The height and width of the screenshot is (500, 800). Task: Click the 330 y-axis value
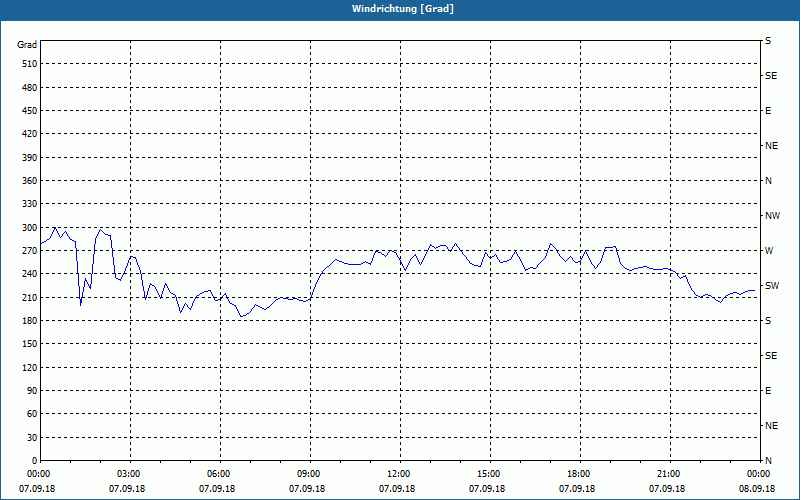(30, 204)
